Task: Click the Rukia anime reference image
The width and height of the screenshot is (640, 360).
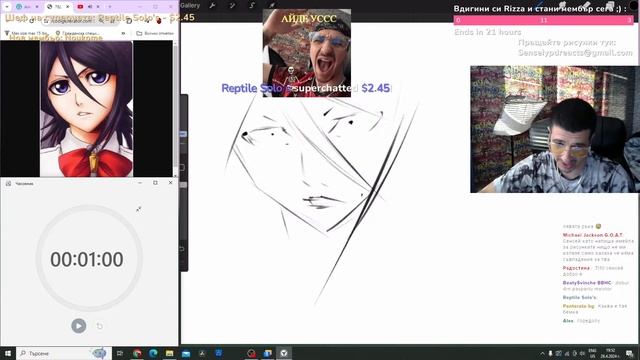Action: 87,109
